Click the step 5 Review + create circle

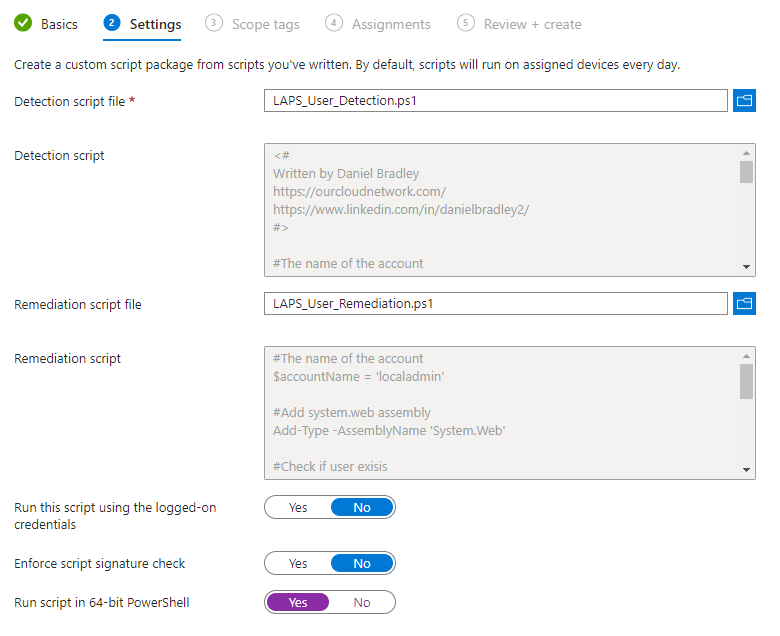[x=466, y=23]
